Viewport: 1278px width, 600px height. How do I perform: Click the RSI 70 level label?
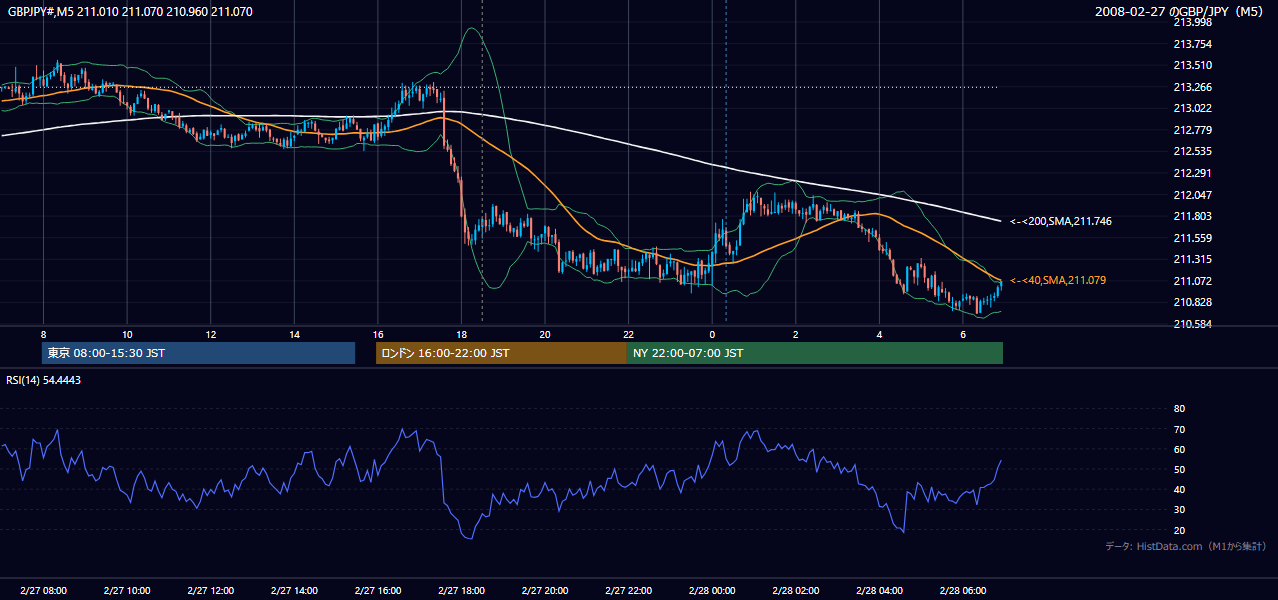(x=1179, y=429)
